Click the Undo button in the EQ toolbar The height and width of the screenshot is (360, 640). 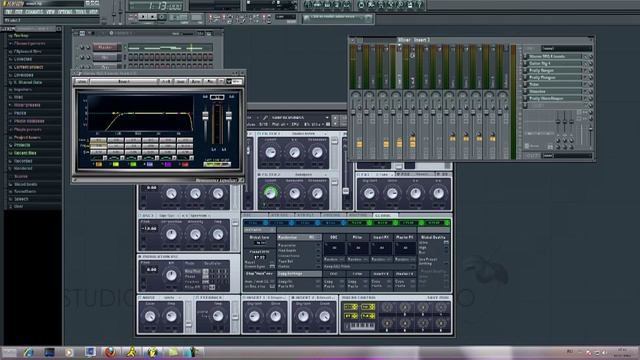(x=82, y=82)
